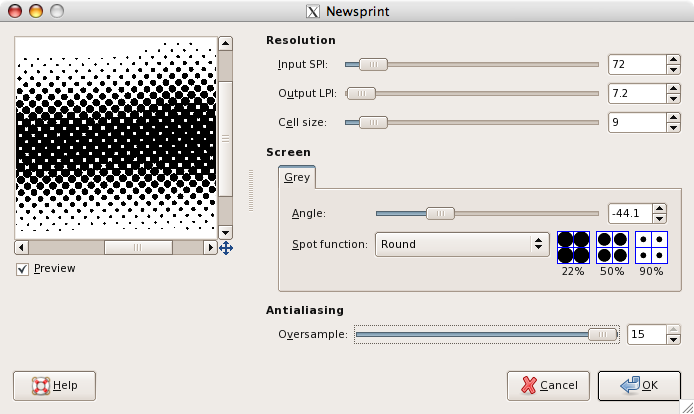Decrease Input SPI with down arrow
694x414 pixels.
tap(673, 70)
